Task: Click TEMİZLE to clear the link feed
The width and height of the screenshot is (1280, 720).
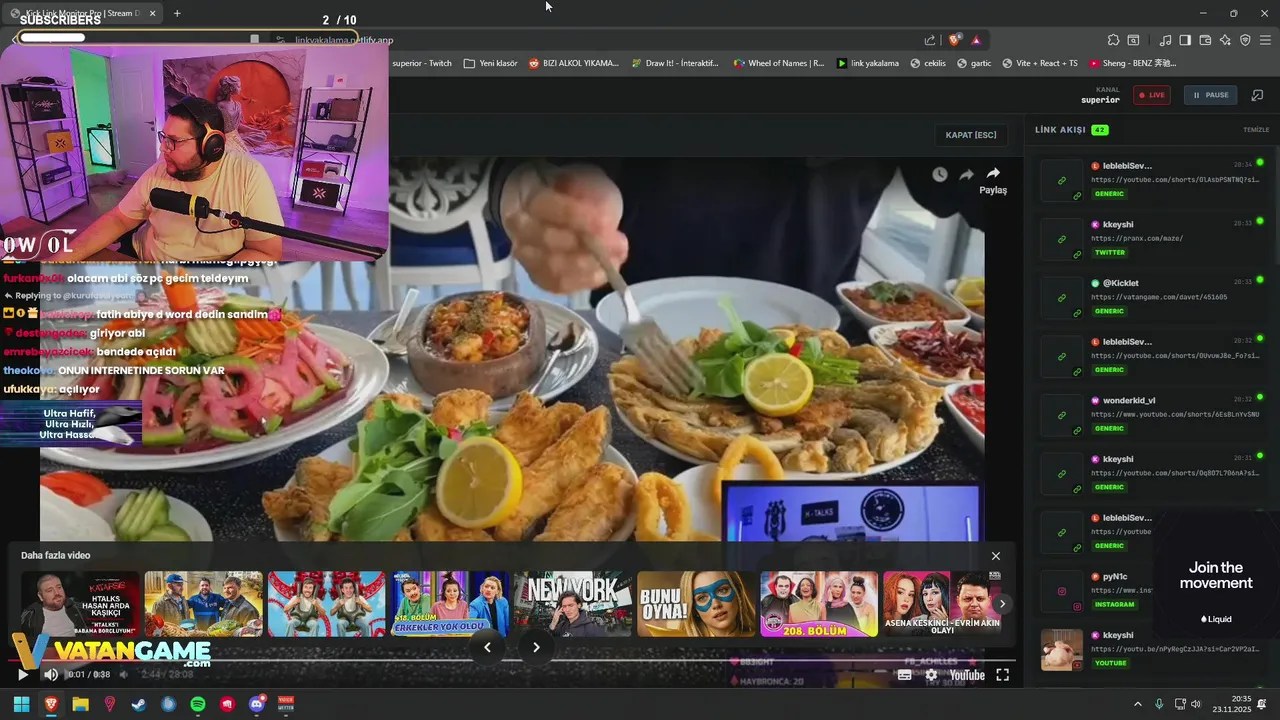Action: (x=1256, y=130)
